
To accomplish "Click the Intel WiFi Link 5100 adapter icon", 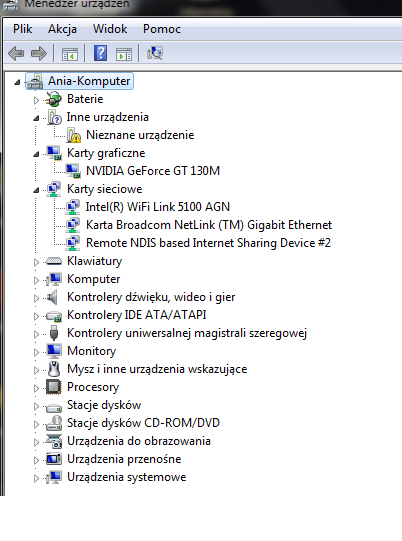I will pyautogui.click(x=72, y=207).
